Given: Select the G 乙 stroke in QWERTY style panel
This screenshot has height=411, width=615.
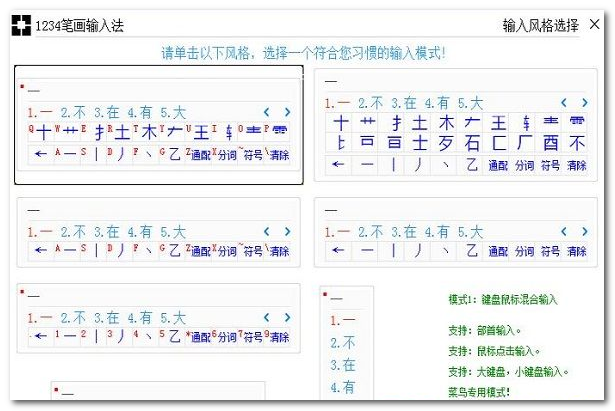Looking at the screenshot, I should (172, 154).
